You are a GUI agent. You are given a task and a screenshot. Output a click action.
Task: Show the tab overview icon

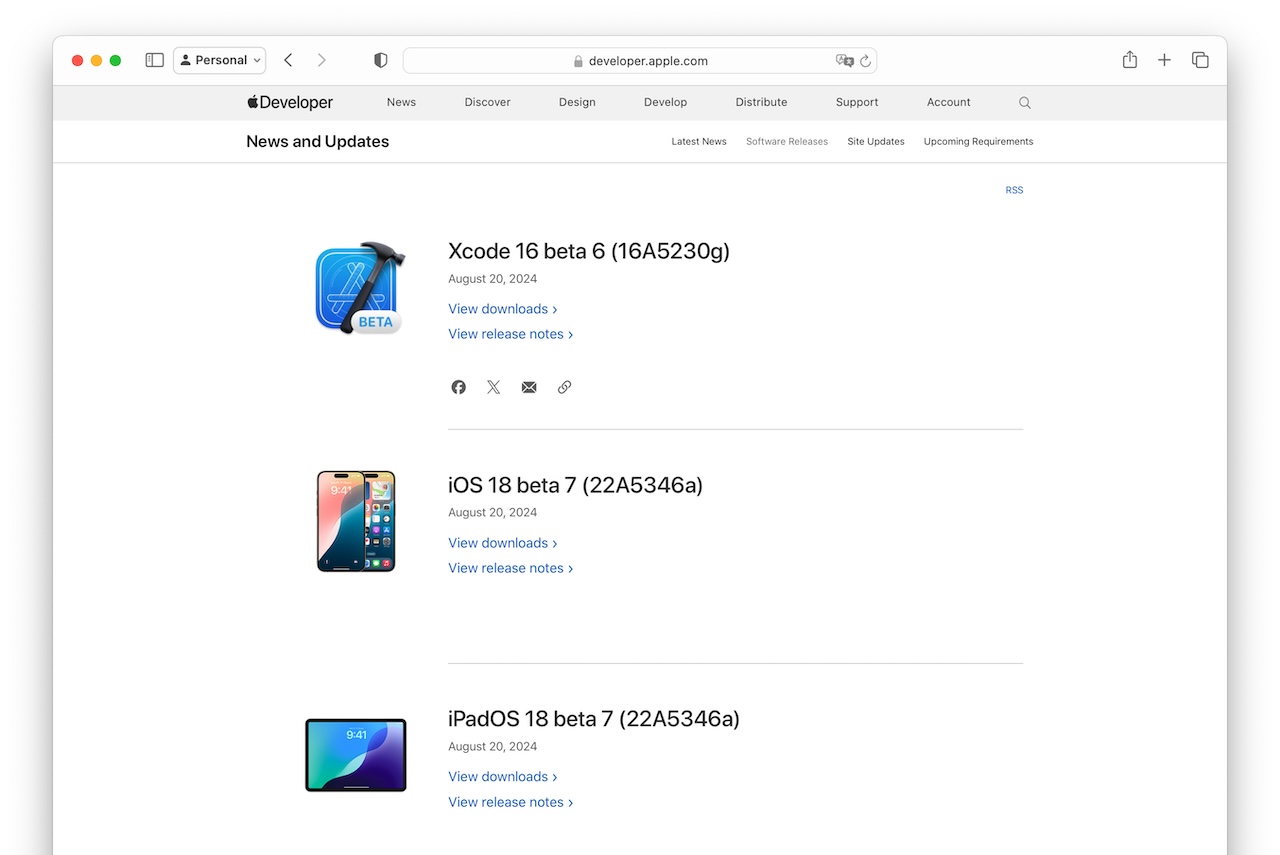1200,60
